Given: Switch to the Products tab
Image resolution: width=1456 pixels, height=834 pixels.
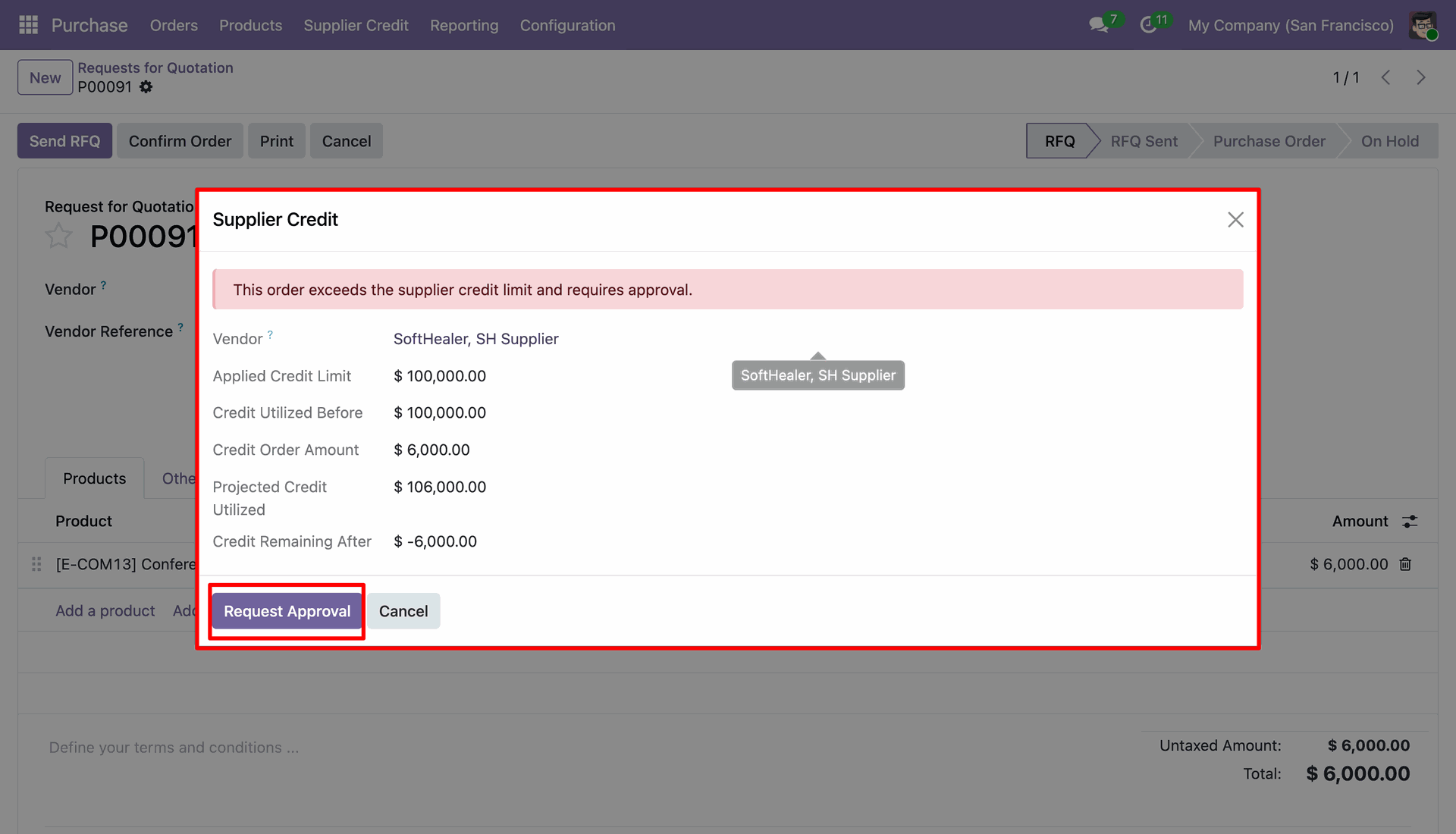Looking at the screenshot, I should coord(95,478).
